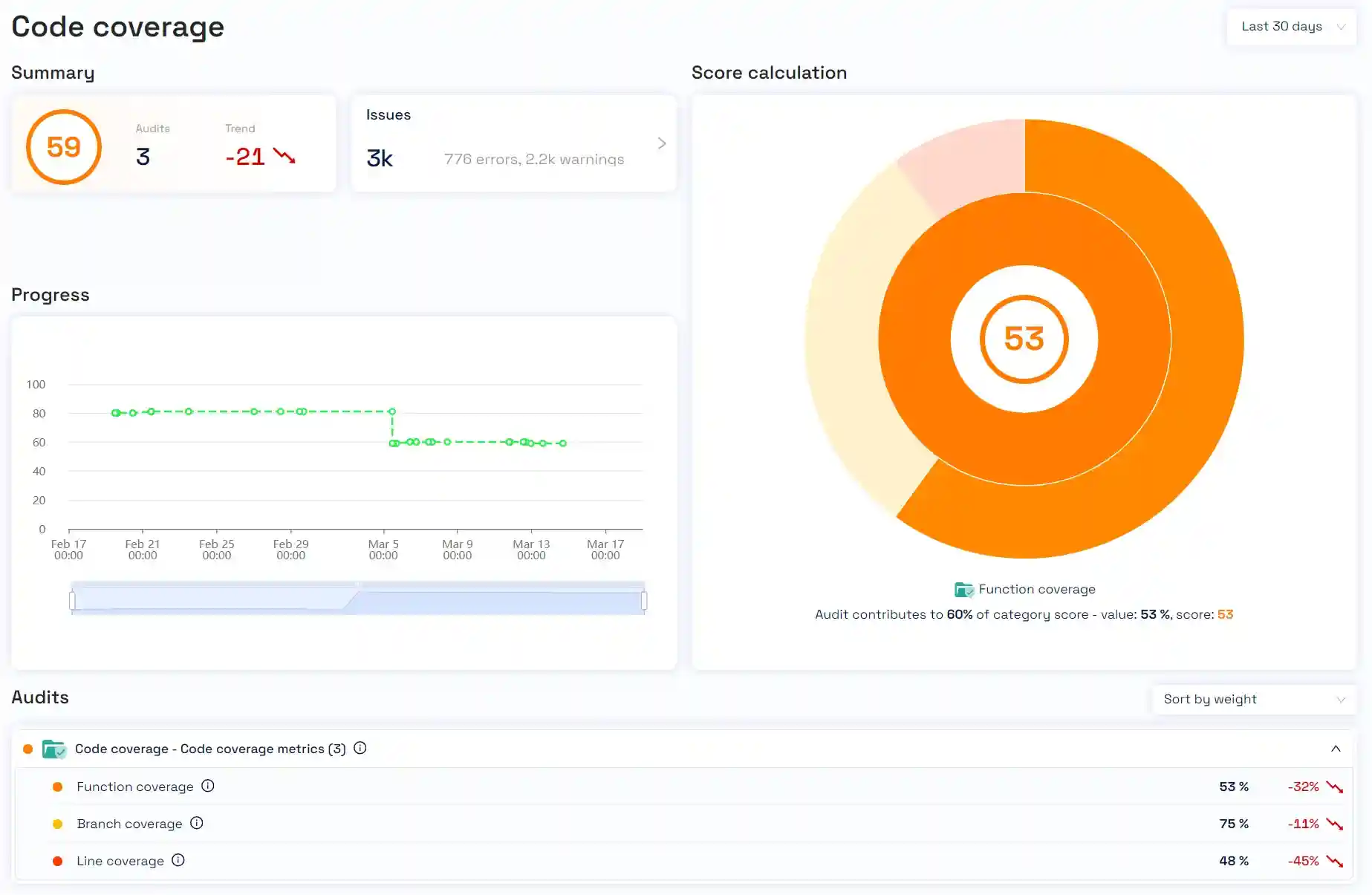Open Issues details via right chevron
The image size is (1372, 895).
tap(661, 143)
